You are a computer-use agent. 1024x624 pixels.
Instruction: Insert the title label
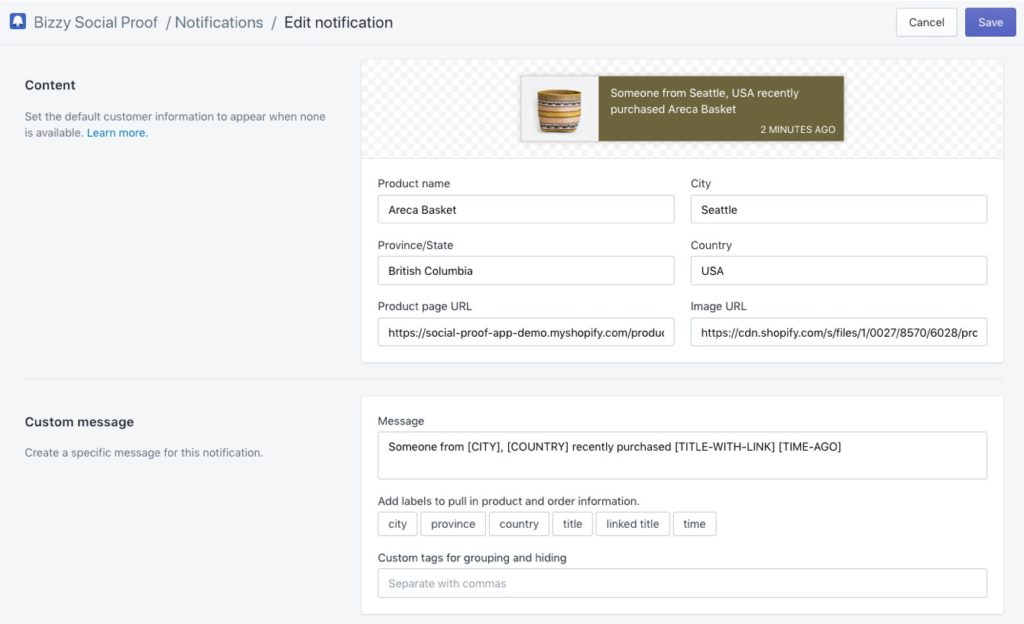pos(572,523)
